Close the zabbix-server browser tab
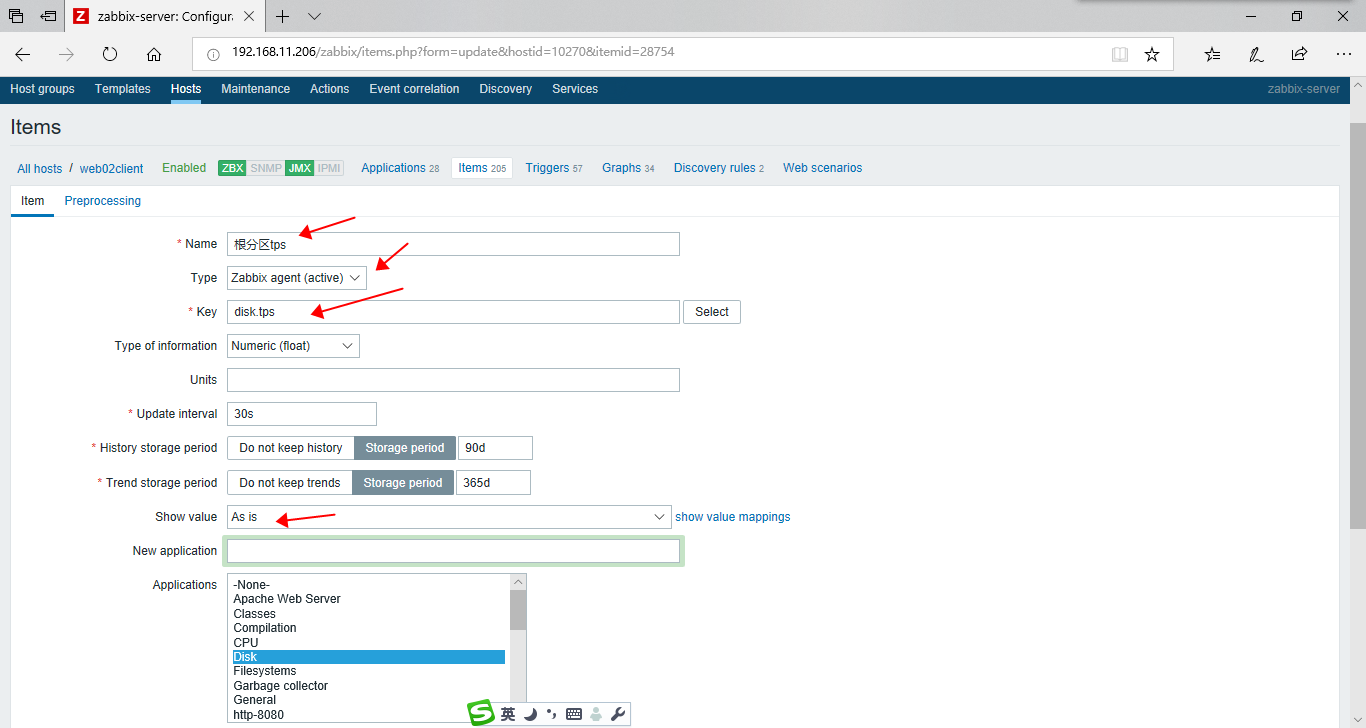This screenshot has width=1366, height=728. point(249,16)
